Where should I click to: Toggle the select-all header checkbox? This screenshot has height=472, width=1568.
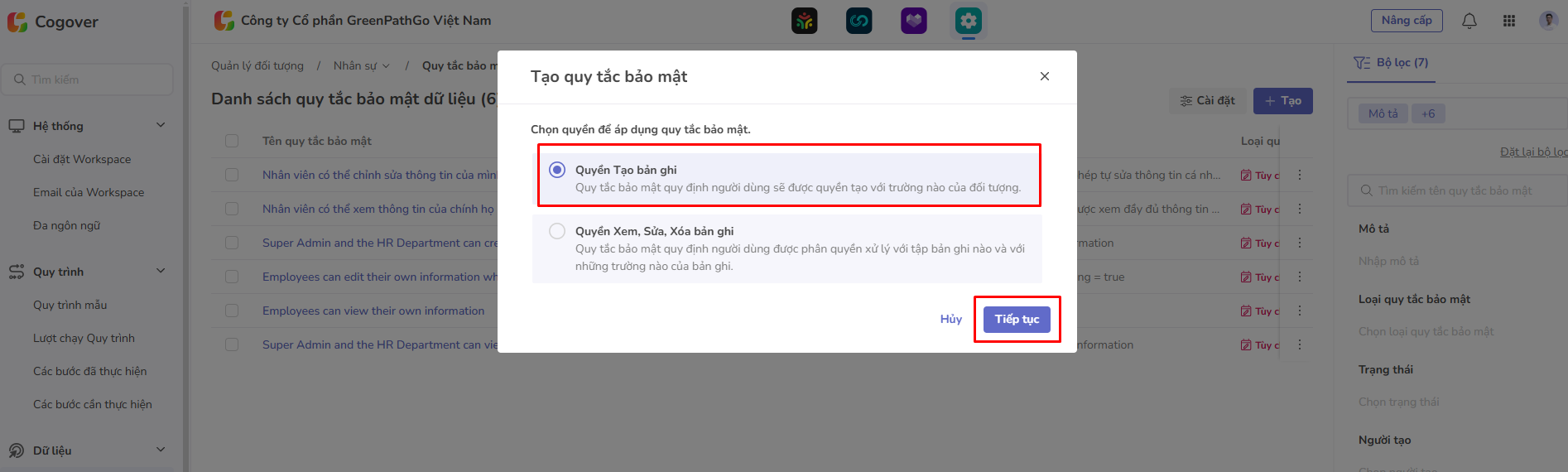(x=232, y=141)
